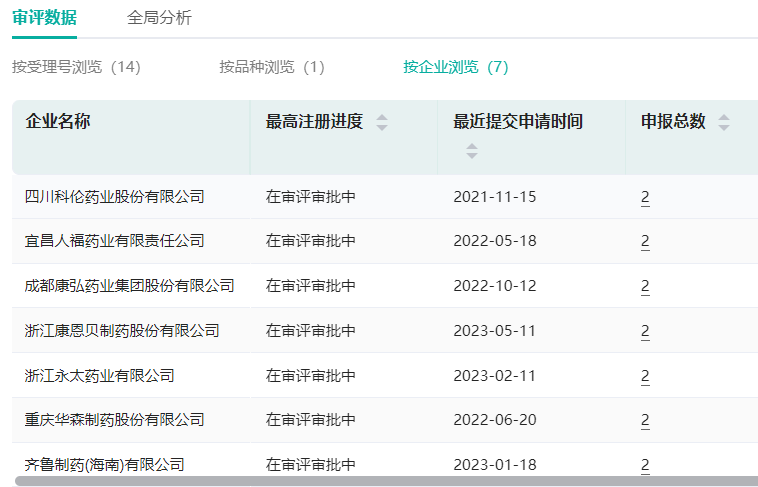Viewport: 758px width, 487px height.
Task: Open 宜昌人福药业 application count link
Action: click(645, 241)
